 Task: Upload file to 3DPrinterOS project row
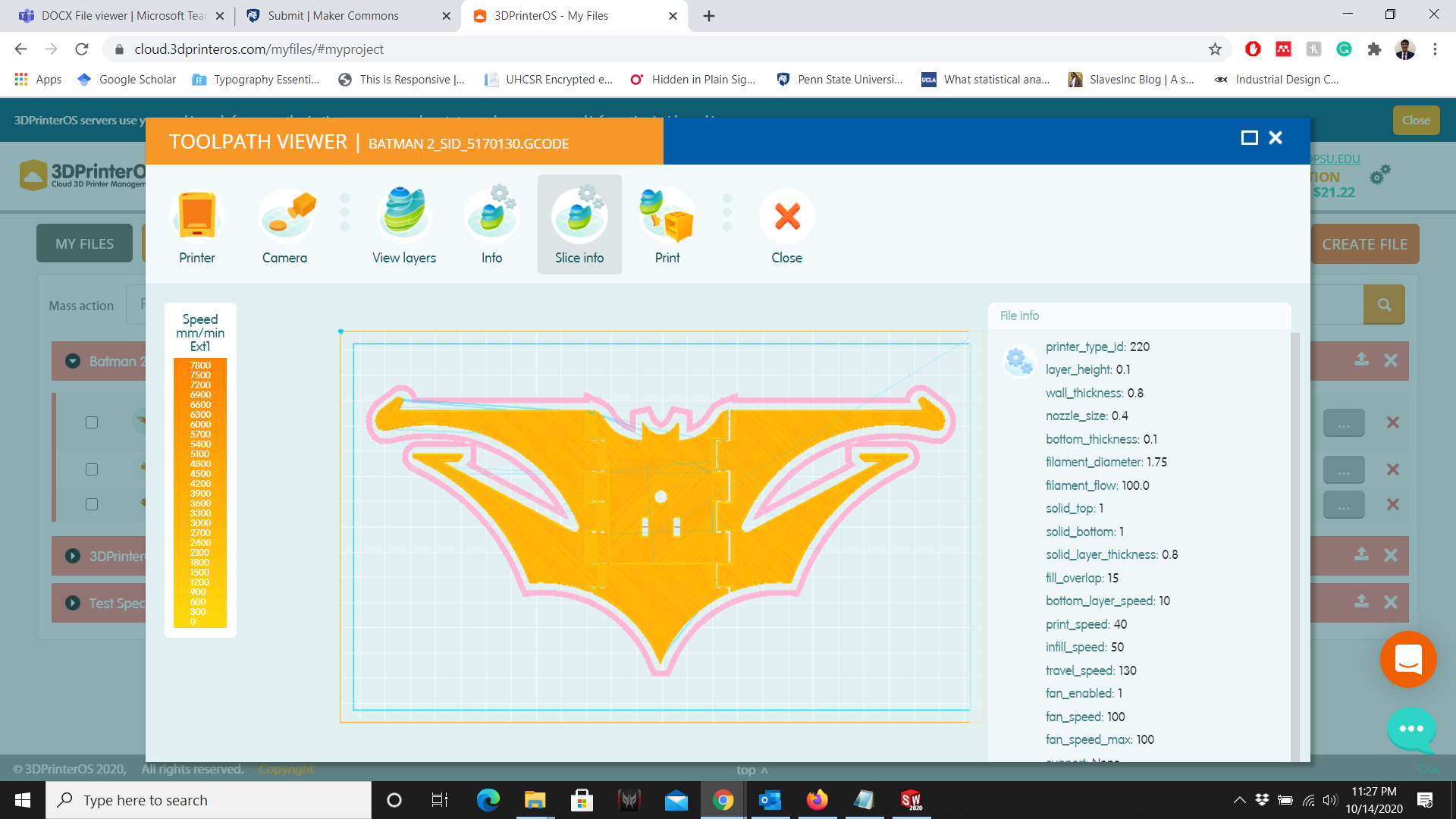[1362, 554]
